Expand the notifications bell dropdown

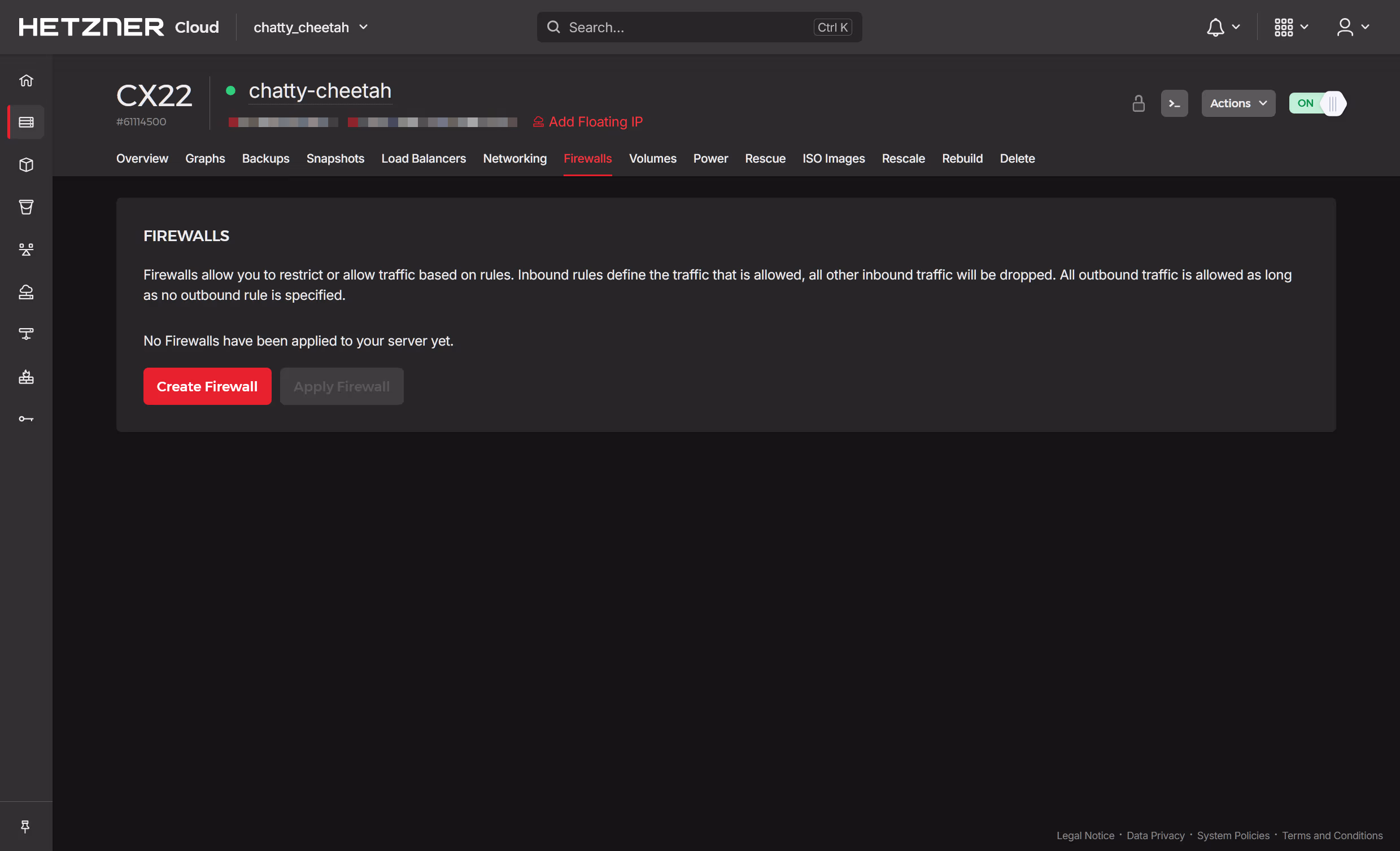pyautogui.click(x=1223, y=27)
